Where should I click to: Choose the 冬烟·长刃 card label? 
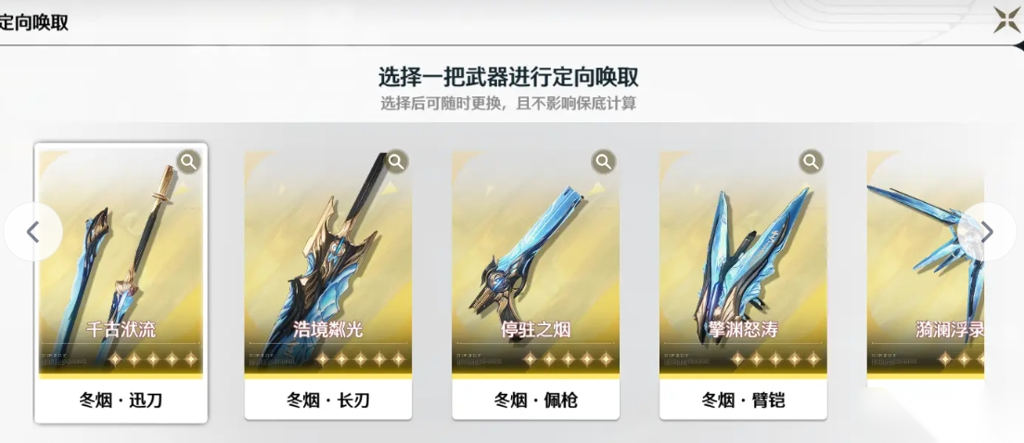[x=328, y=400]
